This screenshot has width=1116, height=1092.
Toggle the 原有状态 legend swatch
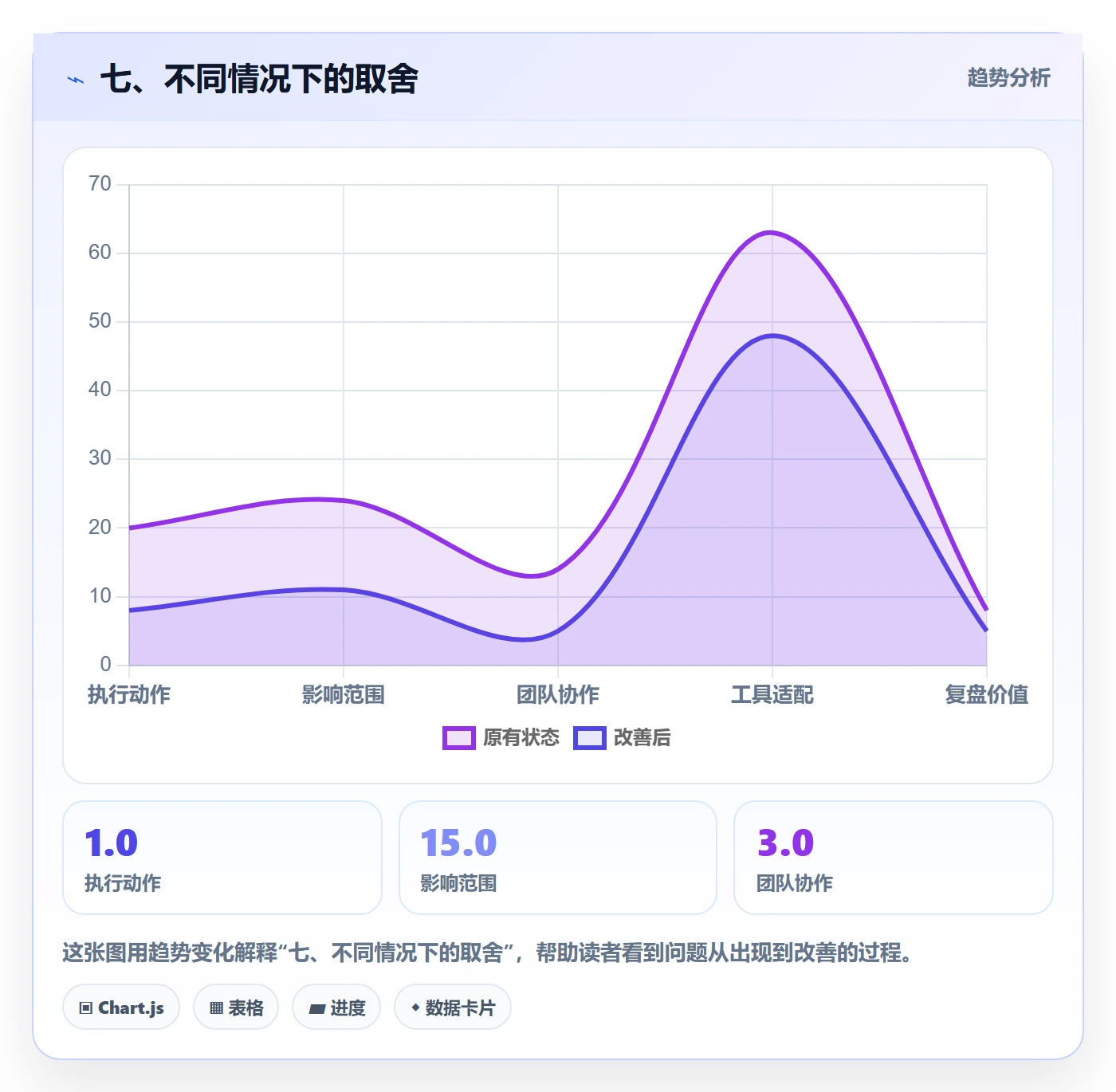pos(459,738)
